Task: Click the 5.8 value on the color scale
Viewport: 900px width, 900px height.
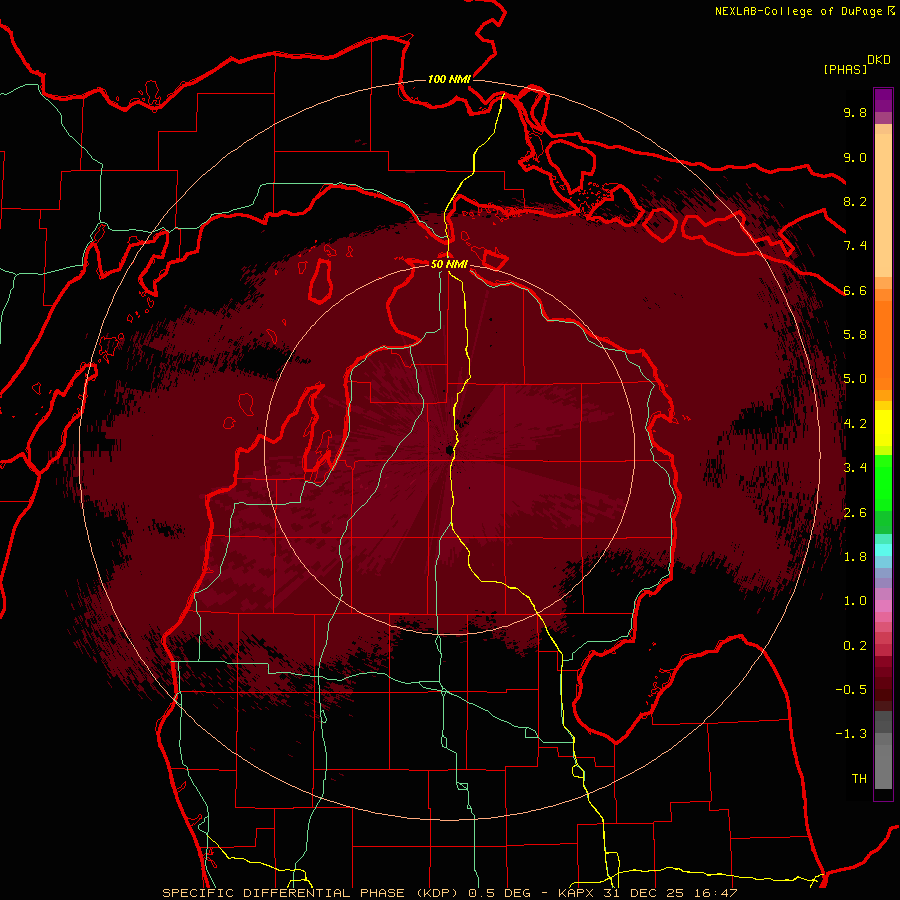Action: 855,335
